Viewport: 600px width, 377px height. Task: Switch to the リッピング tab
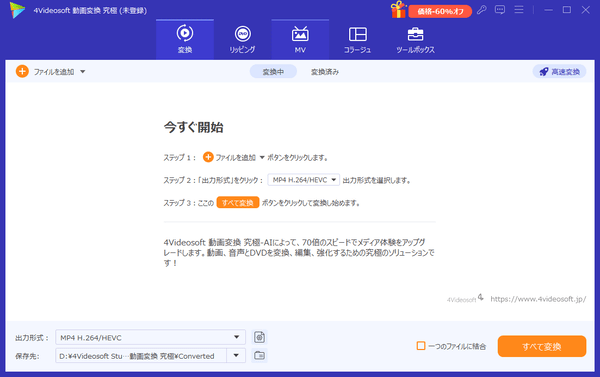243,39
